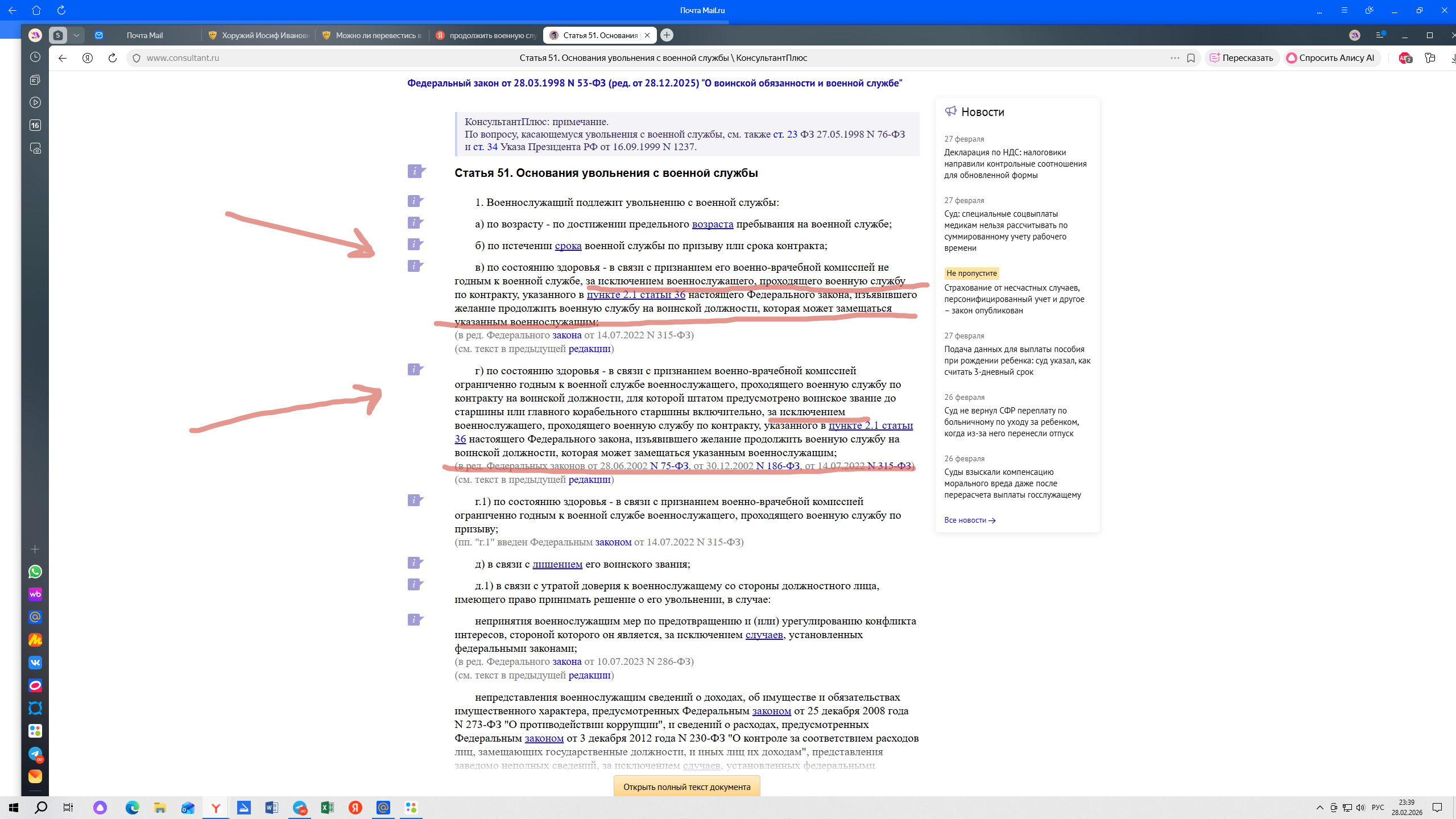Switch to the Почта Mail tab

click(x=144, y=35)
